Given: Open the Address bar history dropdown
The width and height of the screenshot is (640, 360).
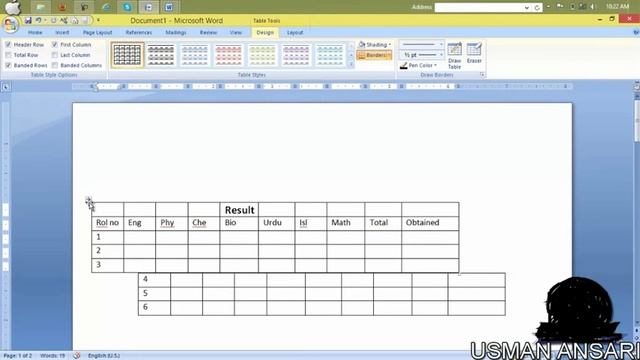Looking at the screenshot, I should [x=527, y=7].
